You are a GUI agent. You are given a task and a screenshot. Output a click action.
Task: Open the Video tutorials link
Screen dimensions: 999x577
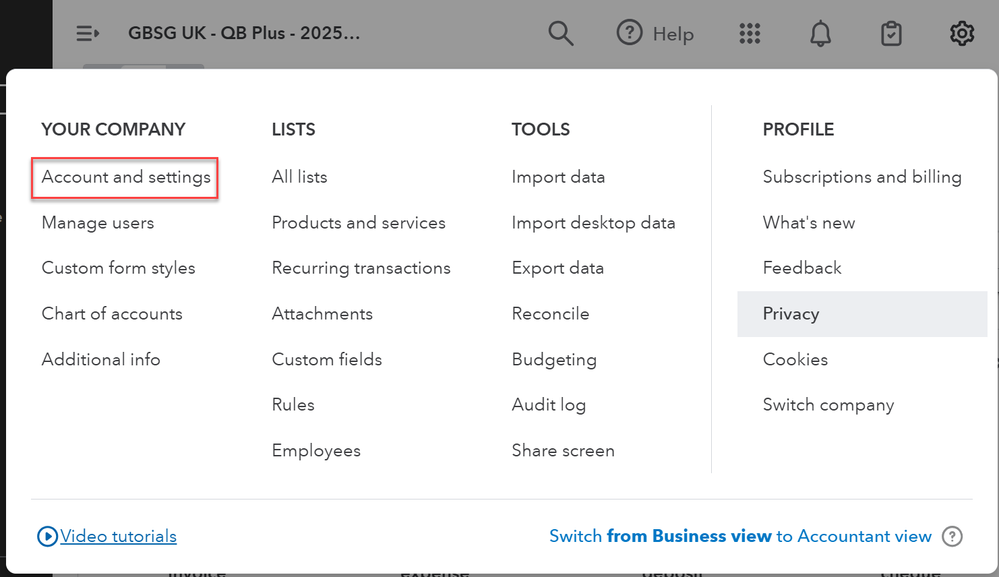119,536
